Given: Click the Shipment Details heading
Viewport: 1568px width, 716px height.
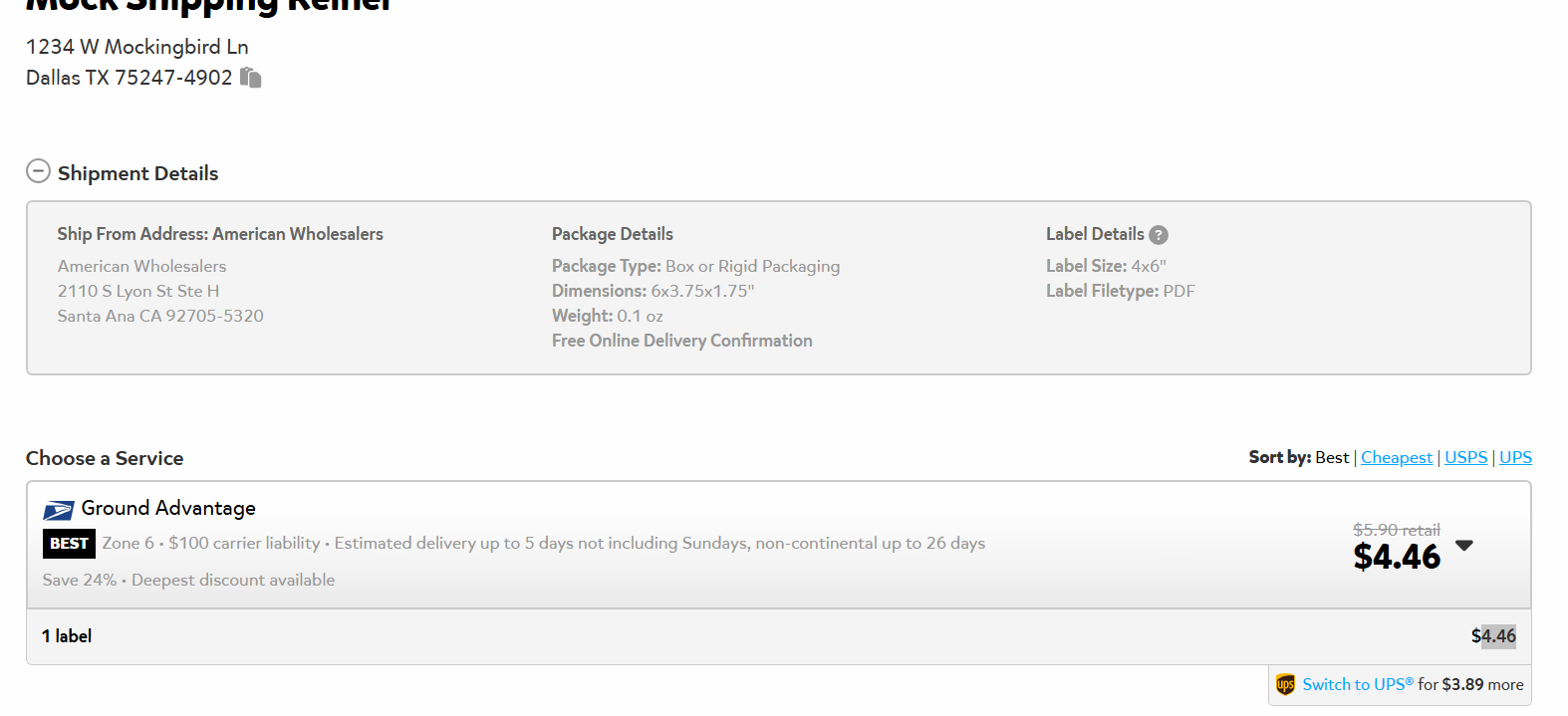Looking at the screenshot, I should coord(137,173).
